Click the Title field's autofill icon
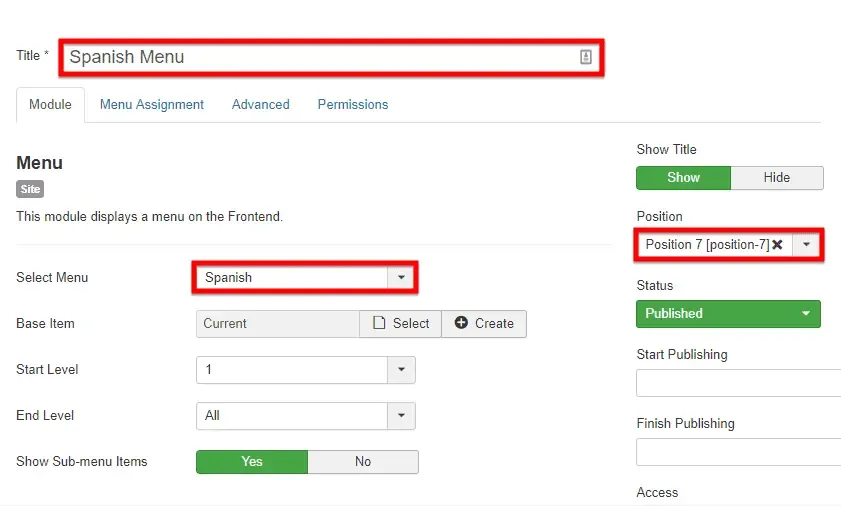841x506 pixels. pos(586,57)
